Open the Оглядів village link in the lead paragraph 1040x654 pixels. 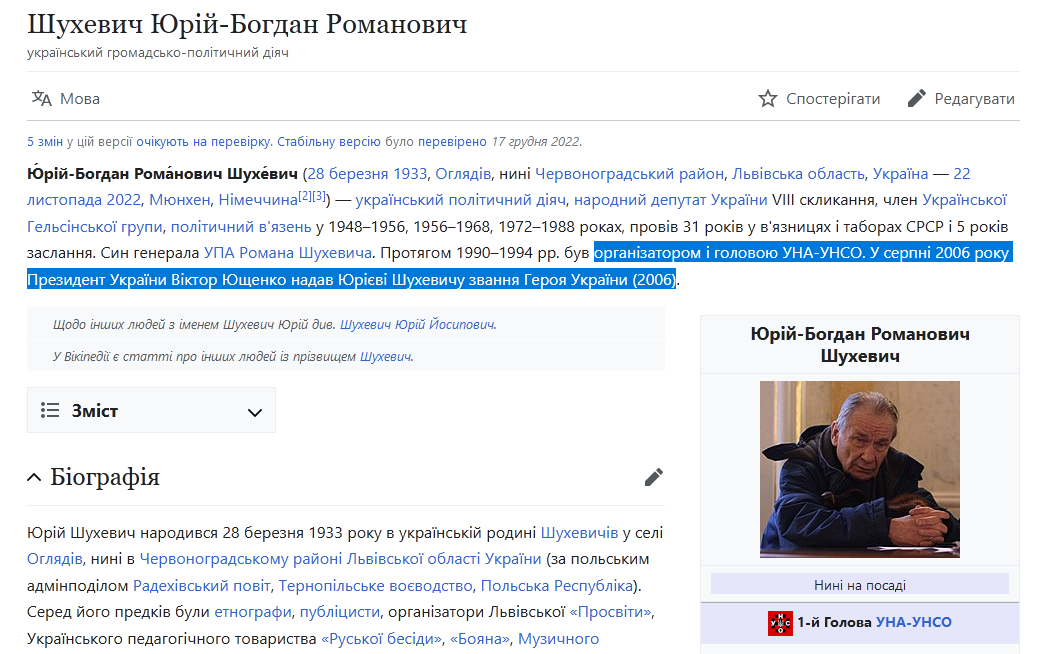(463, 174)
